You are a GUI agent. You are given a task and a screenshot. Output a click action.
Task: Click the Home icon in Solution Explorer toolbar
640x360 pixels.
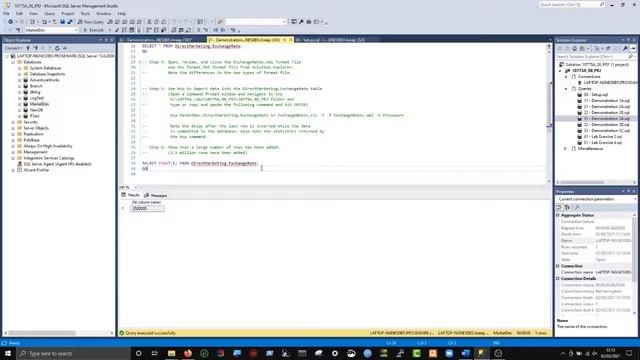574,48
